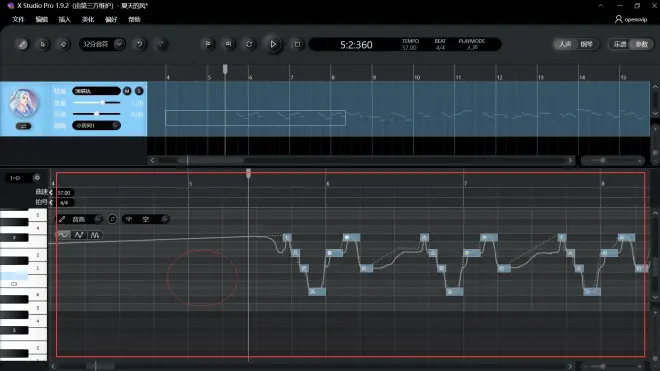Click the 57.00 tempo marker in piano roll
The image size is (660, 371).
click(64, 193)
